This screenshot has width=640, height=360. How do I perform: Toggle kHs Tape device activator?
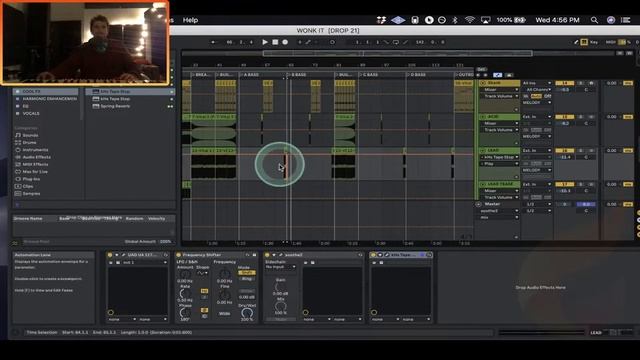point(373,255)
